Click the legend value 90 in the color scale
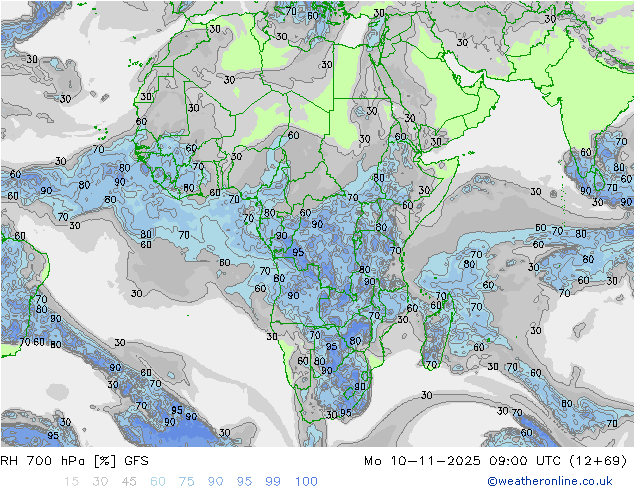The image size is (634, 490). (216, 482)
